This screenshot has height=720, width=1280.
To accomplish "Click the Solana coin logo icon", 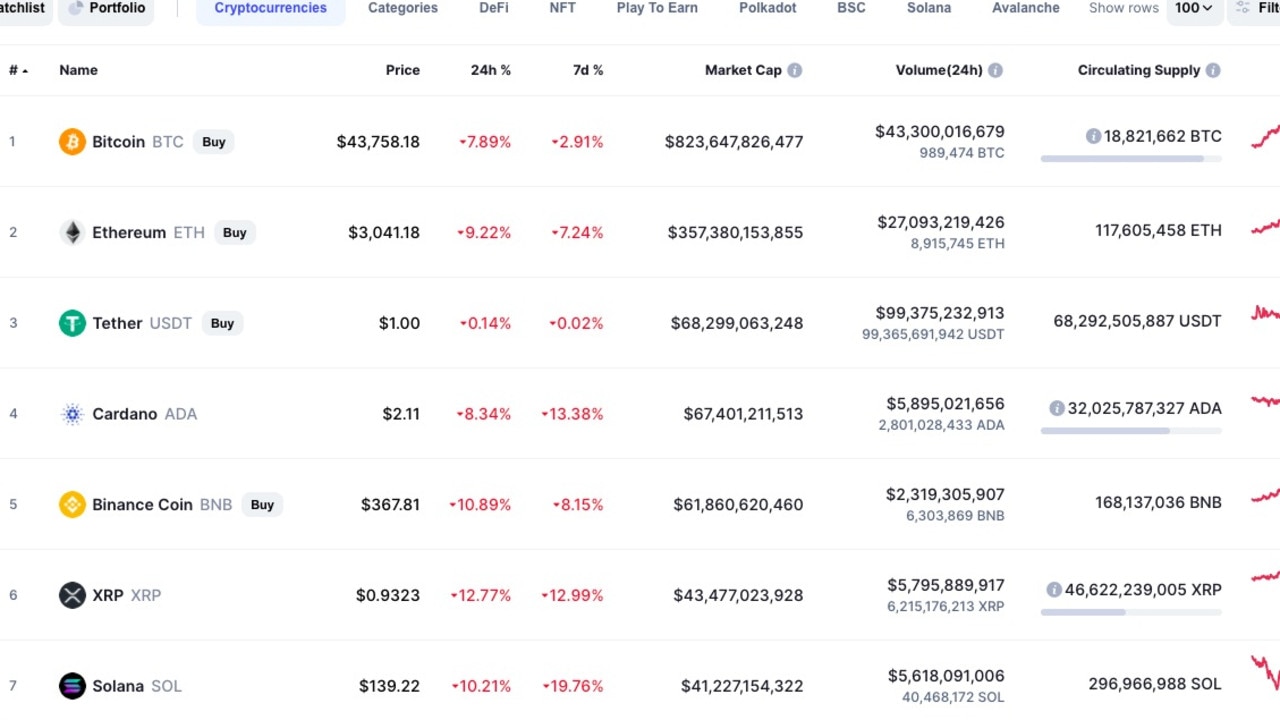I will tap(72, 686).
